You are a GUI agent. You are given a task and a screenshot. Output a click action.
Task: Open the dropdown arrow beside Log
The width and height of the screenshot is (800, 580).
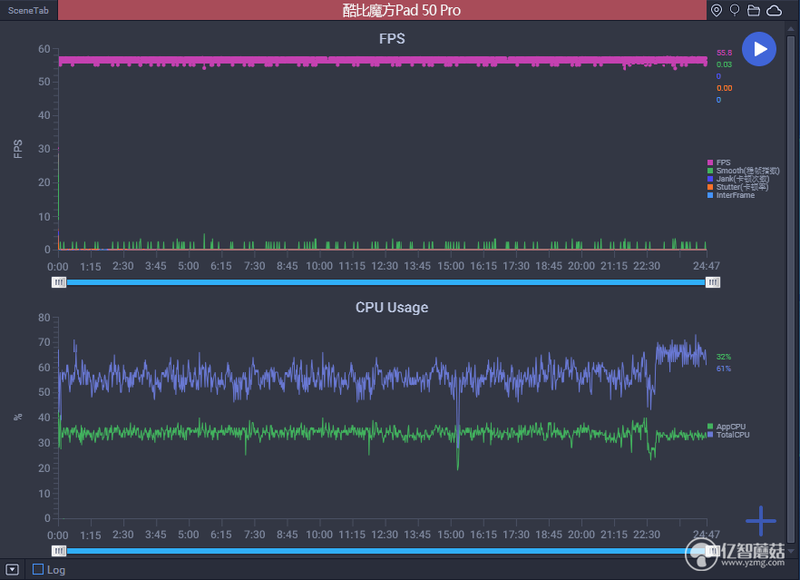[12, 569]
